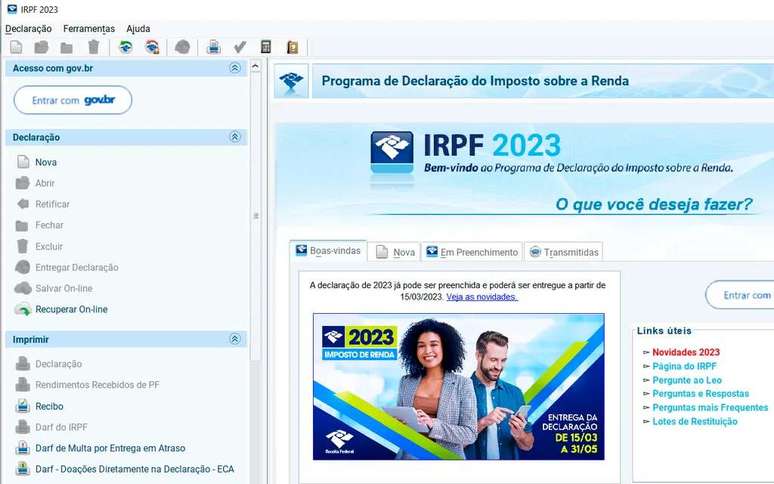Image resolution: width=774 pixels, height=484 pixels.
Task: Click the open declaration toolbar icon
Action: tap(41, 47)
